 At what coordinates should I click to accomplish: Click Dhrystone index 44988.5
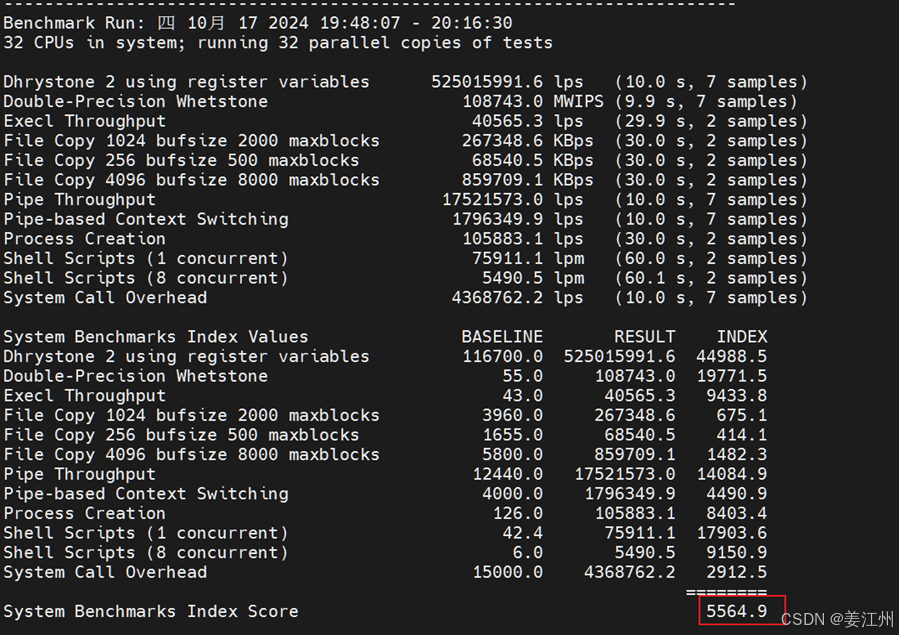(732, 356)
